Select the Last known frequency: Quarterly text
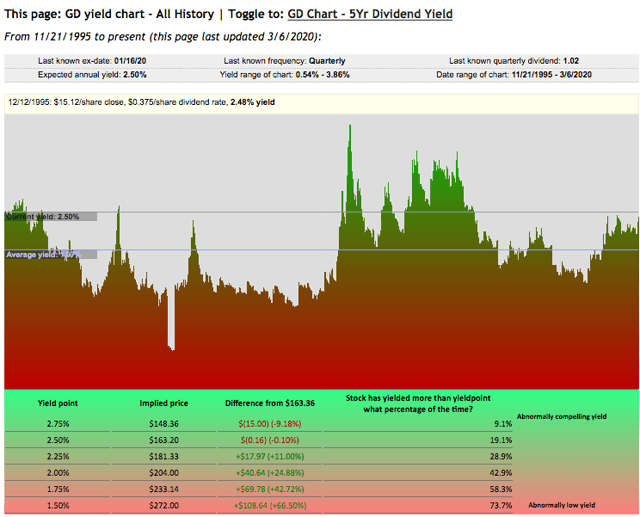Screen dimensions: 640x517 (284, 61)
